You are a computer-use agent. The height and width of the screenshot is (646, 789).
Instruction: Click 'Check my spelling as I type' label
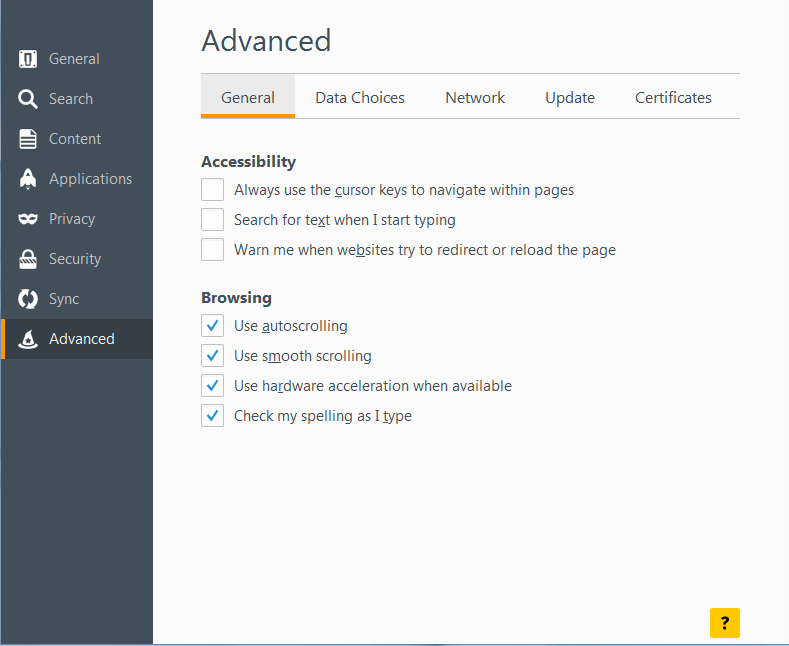click(323, 416)
